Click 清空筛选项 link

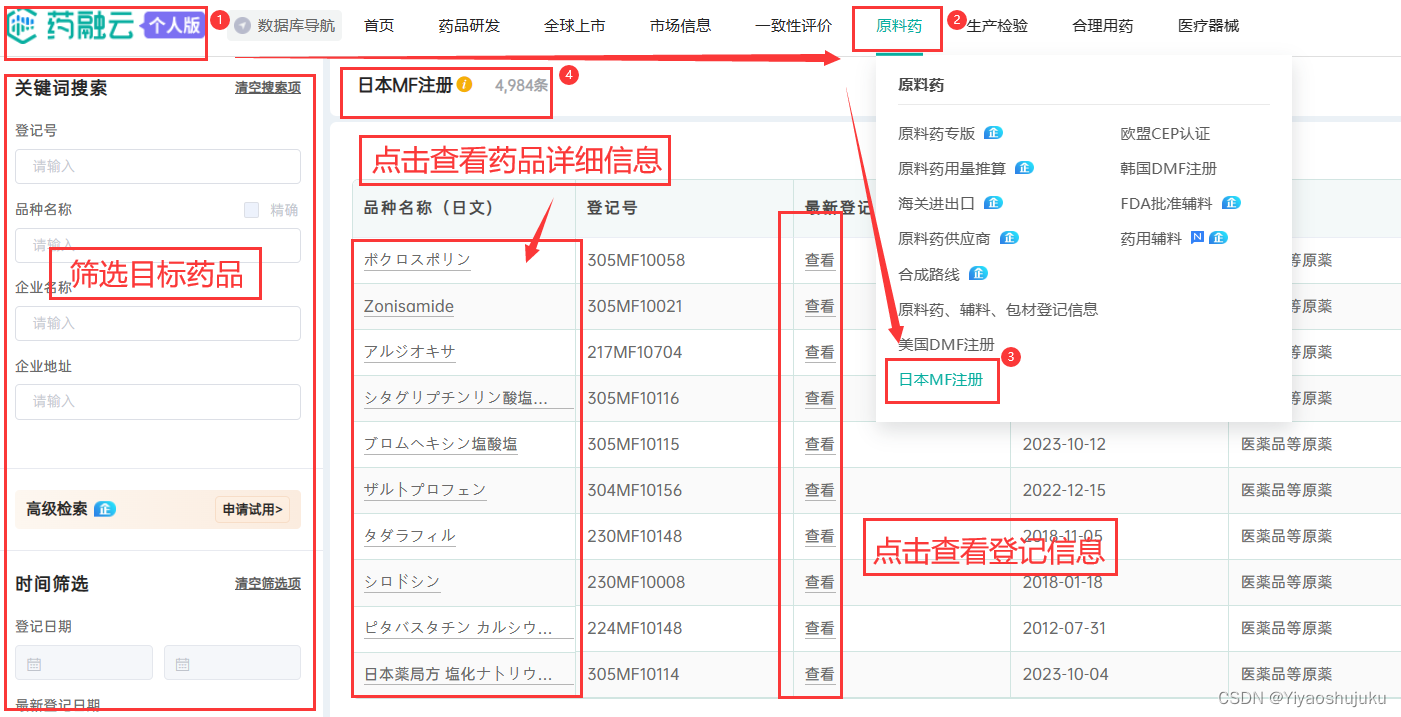point(268,584)
